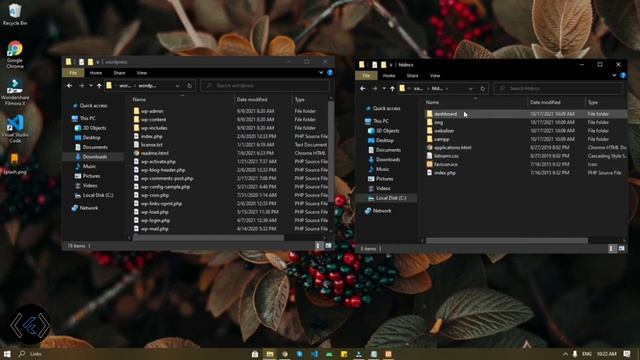Open View tab in htdocs window
The height and width of the screenshot is (360, 640).
pyautogui.click(x=435, y=76)
